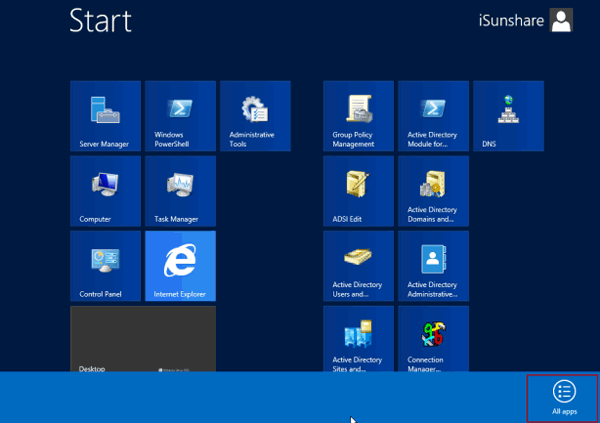
Task: Click the user avatar picture
Action: [x=563, y=20]
